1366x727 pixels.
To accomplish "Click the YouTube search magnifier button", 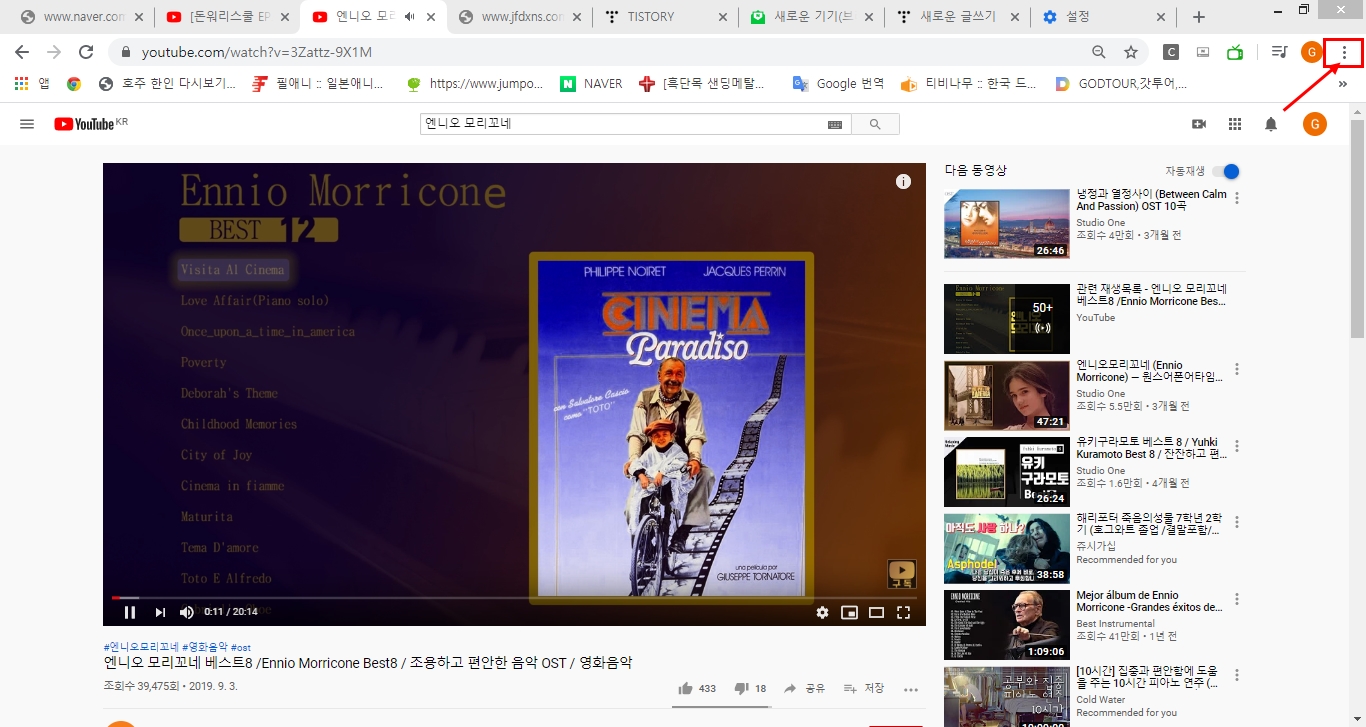I will click(x=874, y=124).
